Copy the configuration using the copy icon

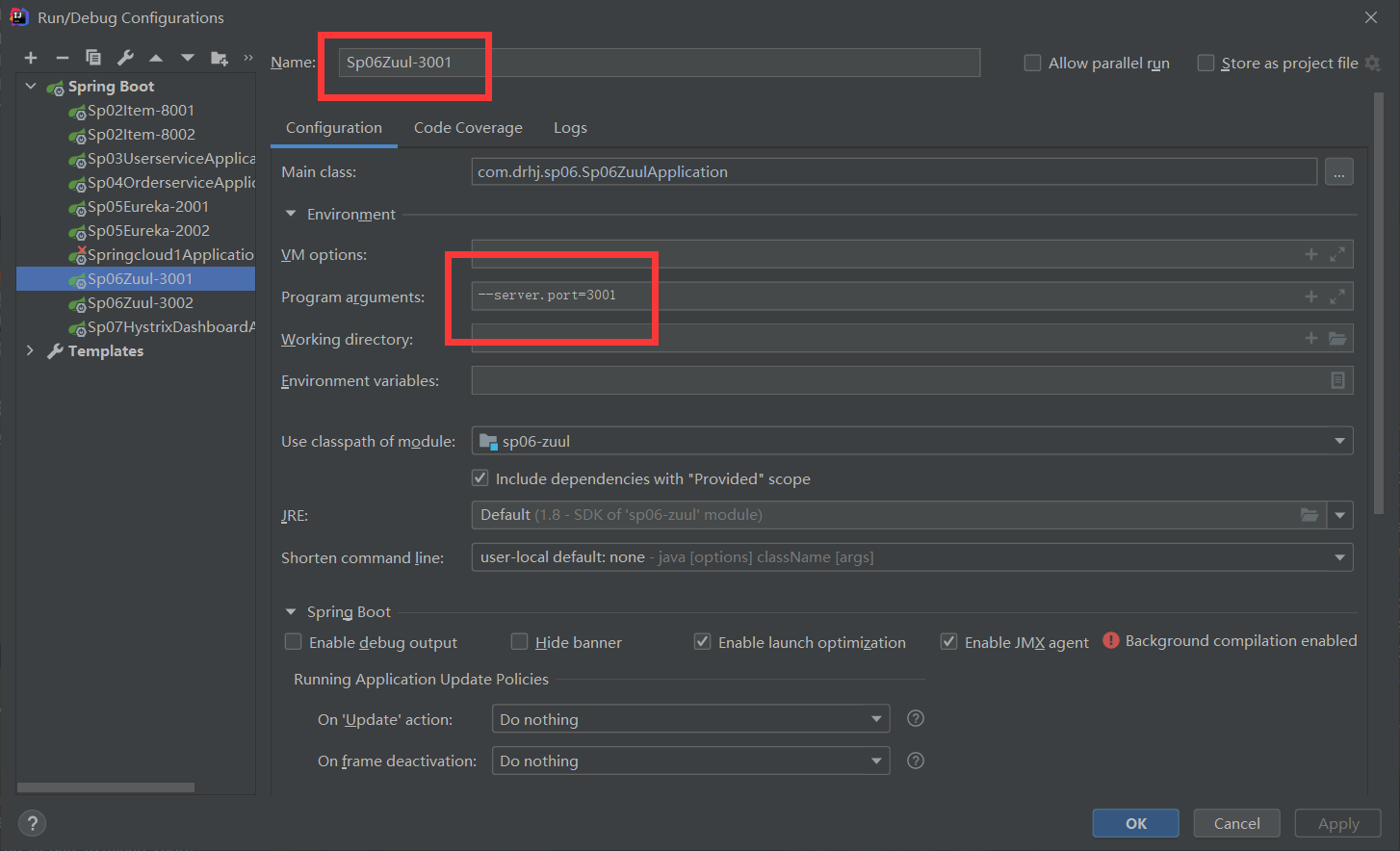[93, 58]
